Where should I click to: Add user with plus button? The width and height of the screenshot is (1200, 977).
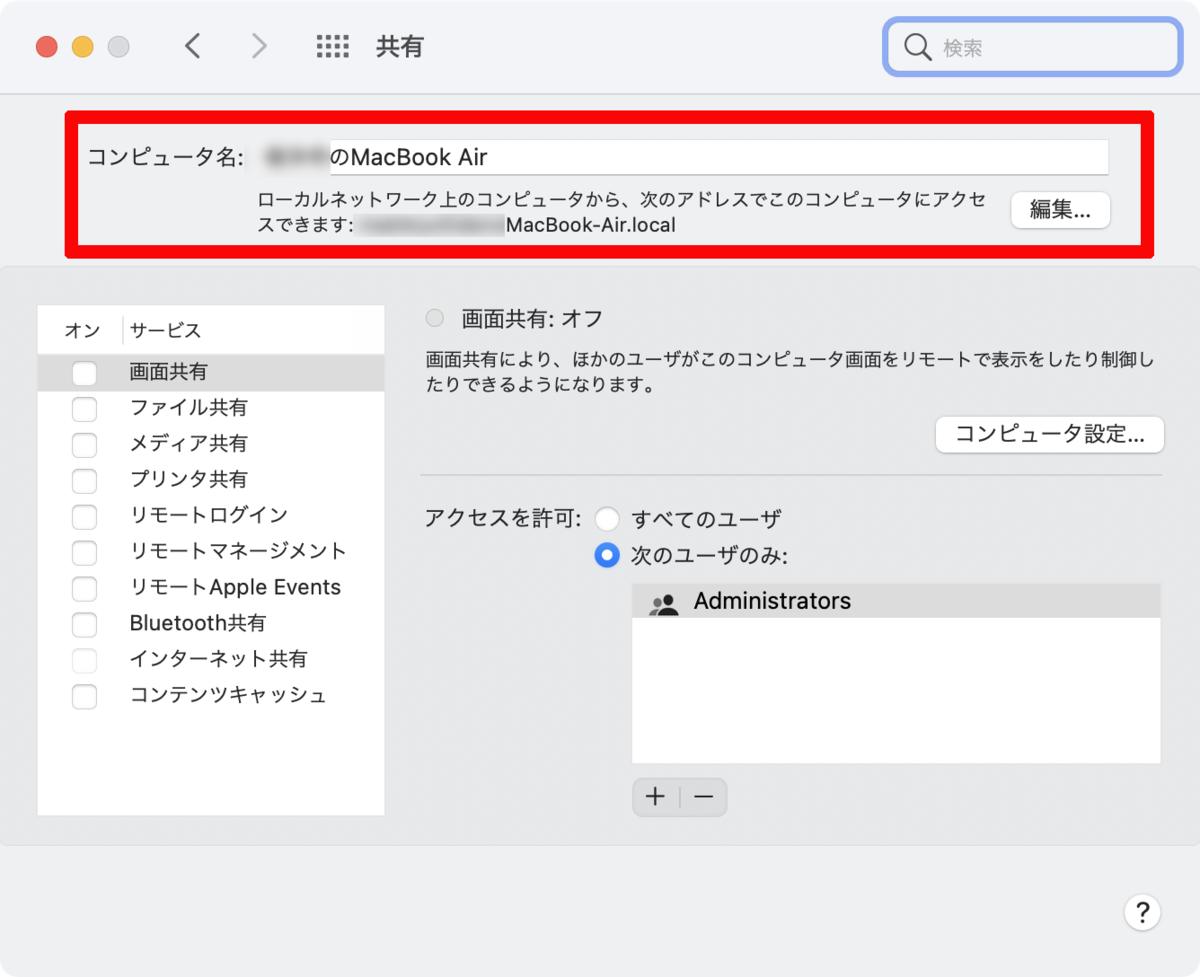(656, 797)
